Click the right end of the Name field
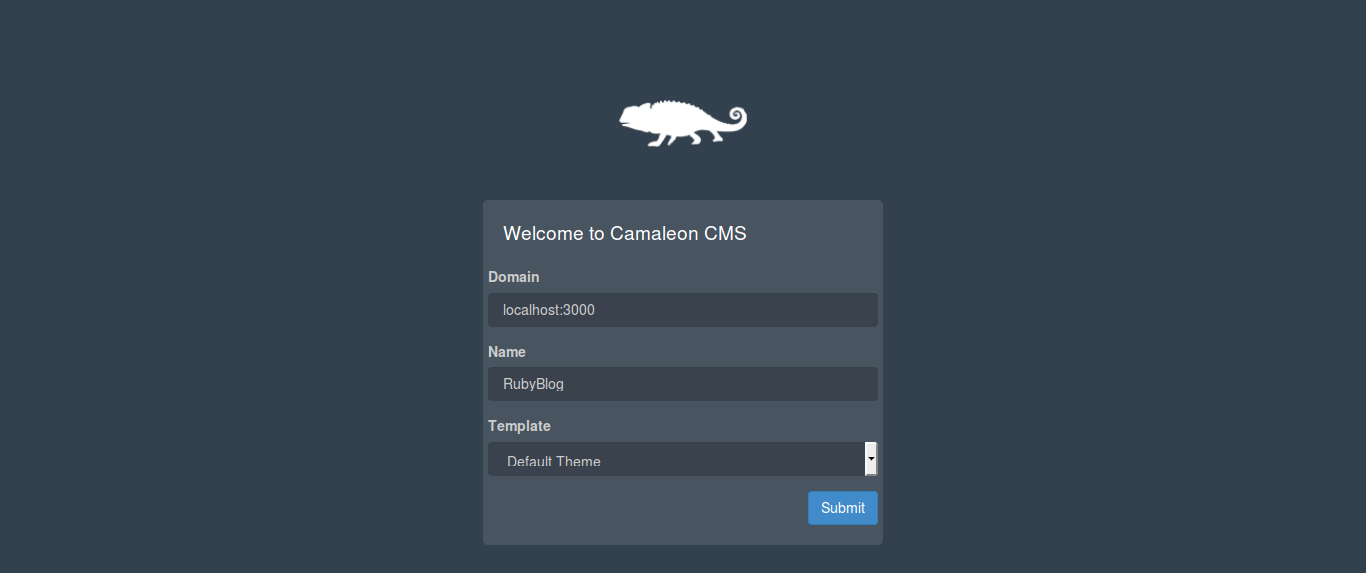 pyautogui.click(x=858, y=384)
